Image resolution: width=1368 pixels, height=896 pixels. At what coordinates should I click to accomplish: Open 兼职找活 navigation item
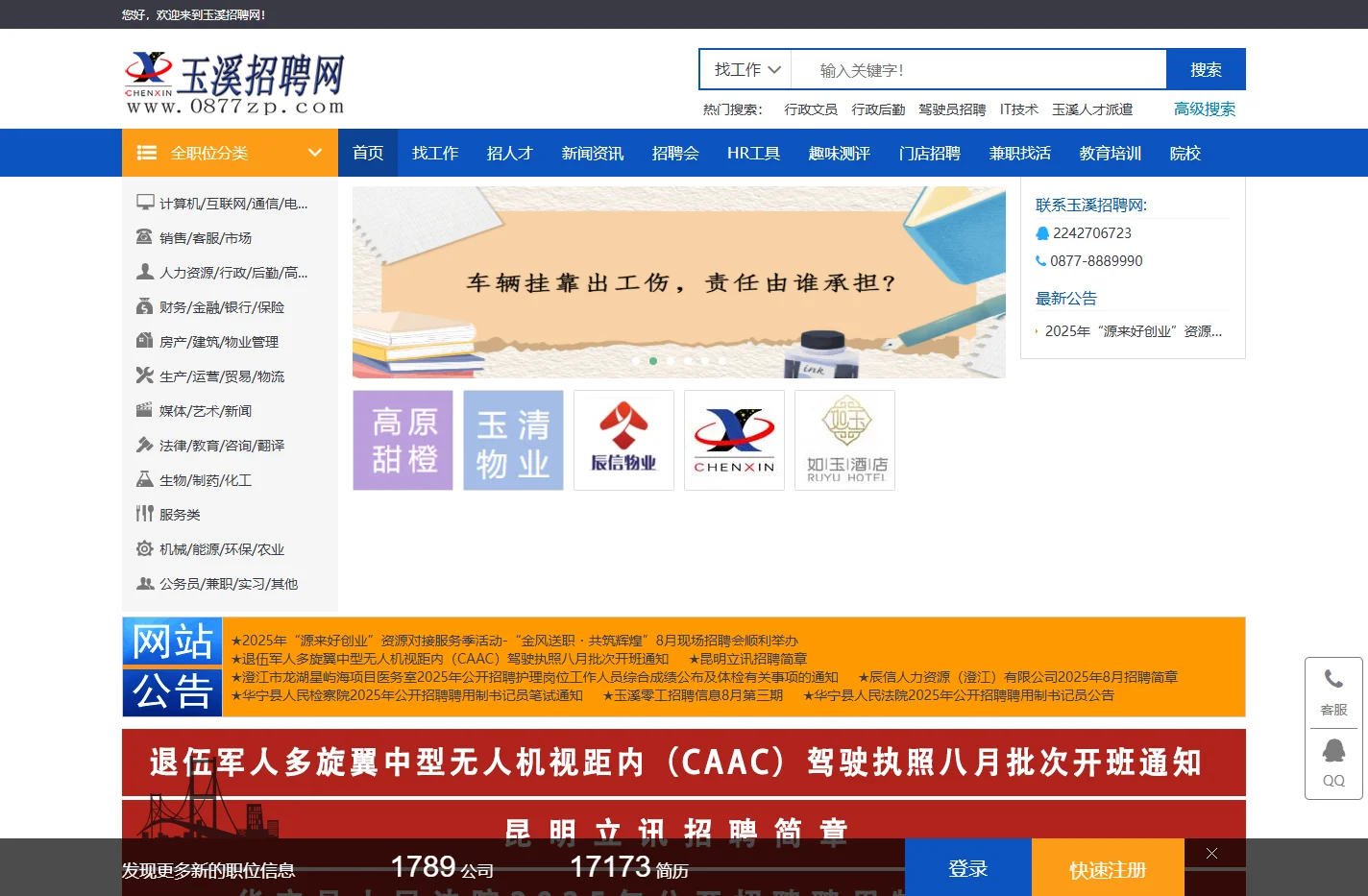click(1020, 153)
